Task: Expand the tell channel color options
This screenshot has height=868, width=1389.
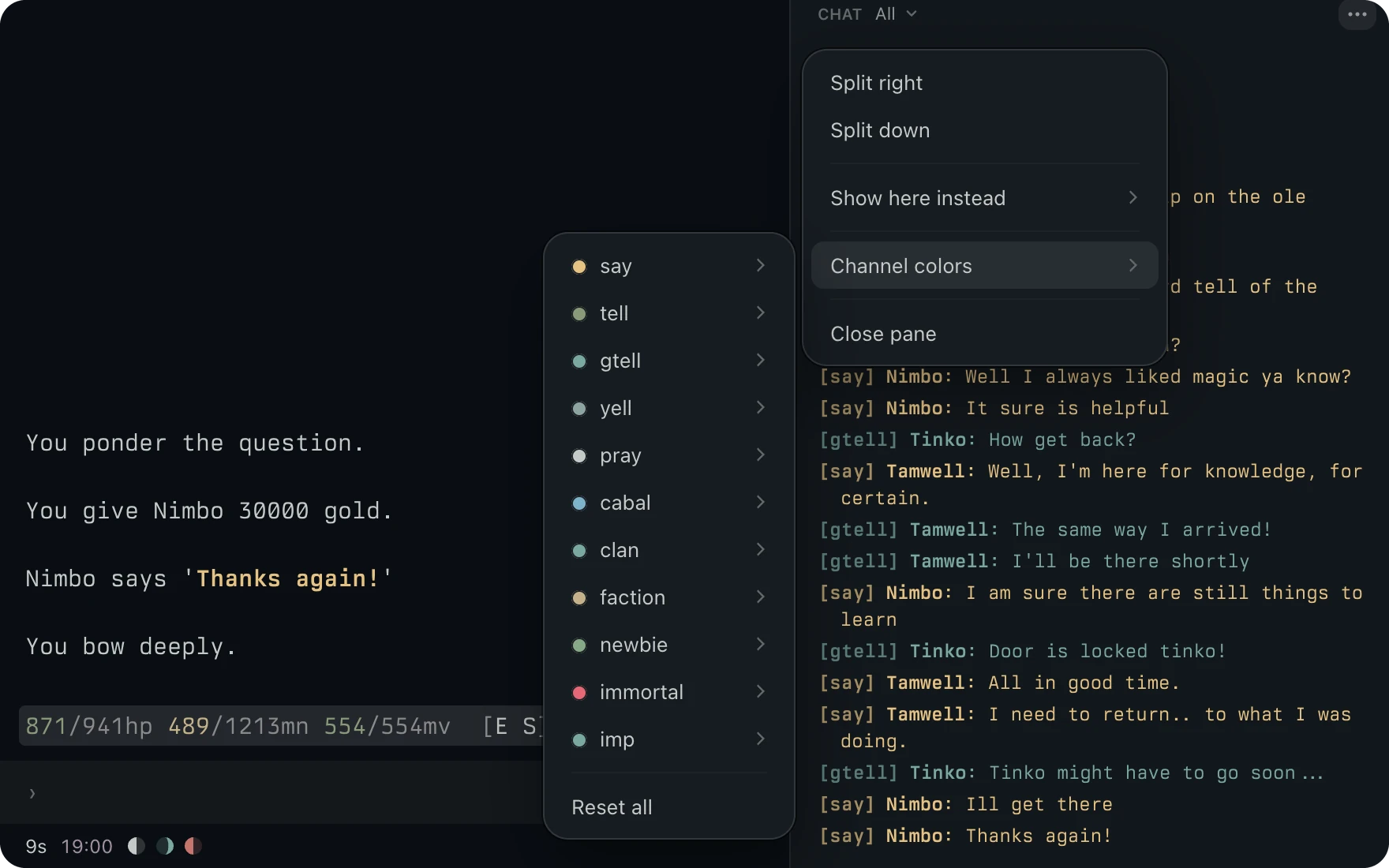Action: click(x=669, y=313)
